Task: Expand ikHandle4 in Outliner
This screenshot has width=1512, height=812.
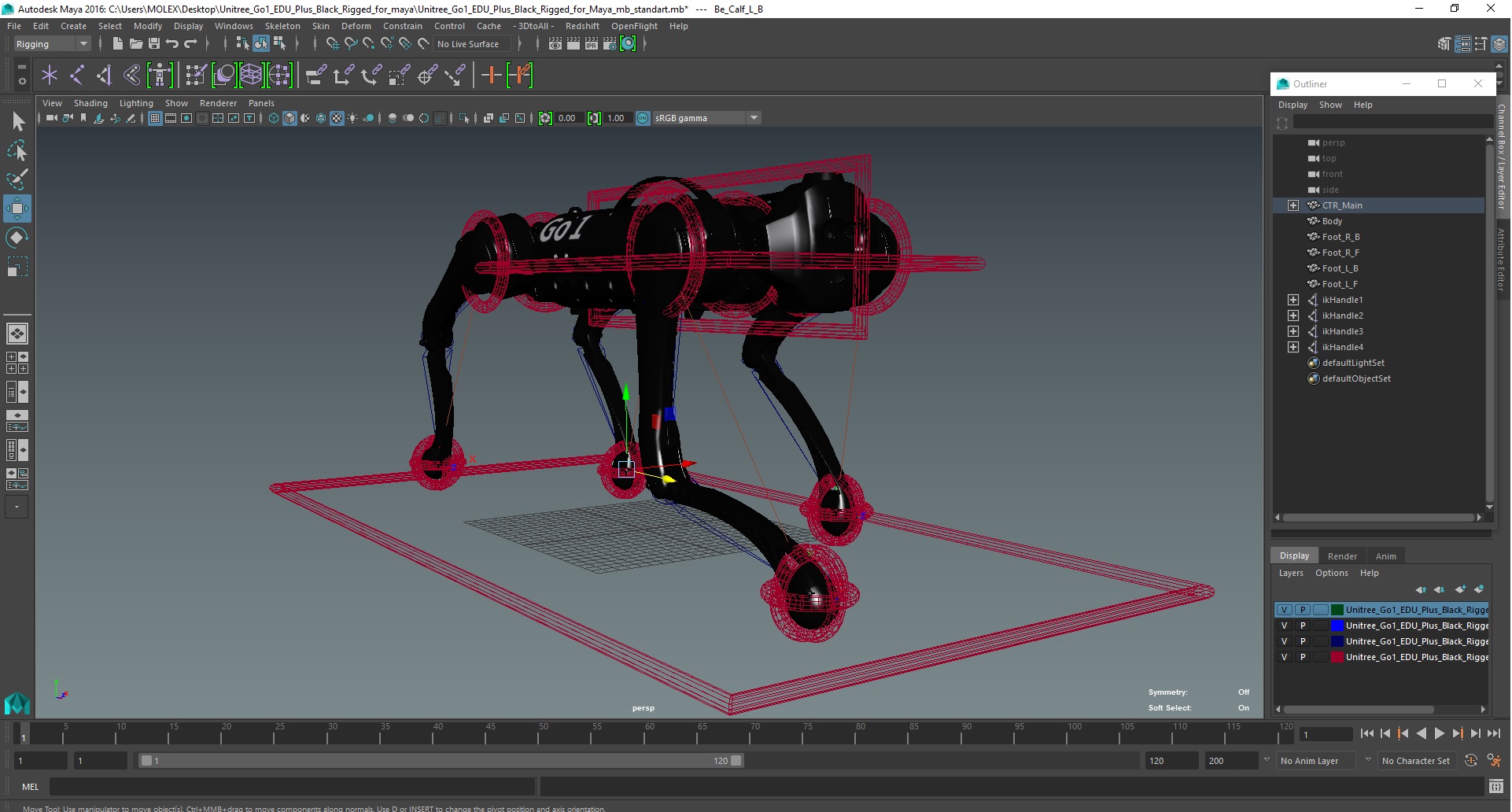Action: coord(1293,347)
